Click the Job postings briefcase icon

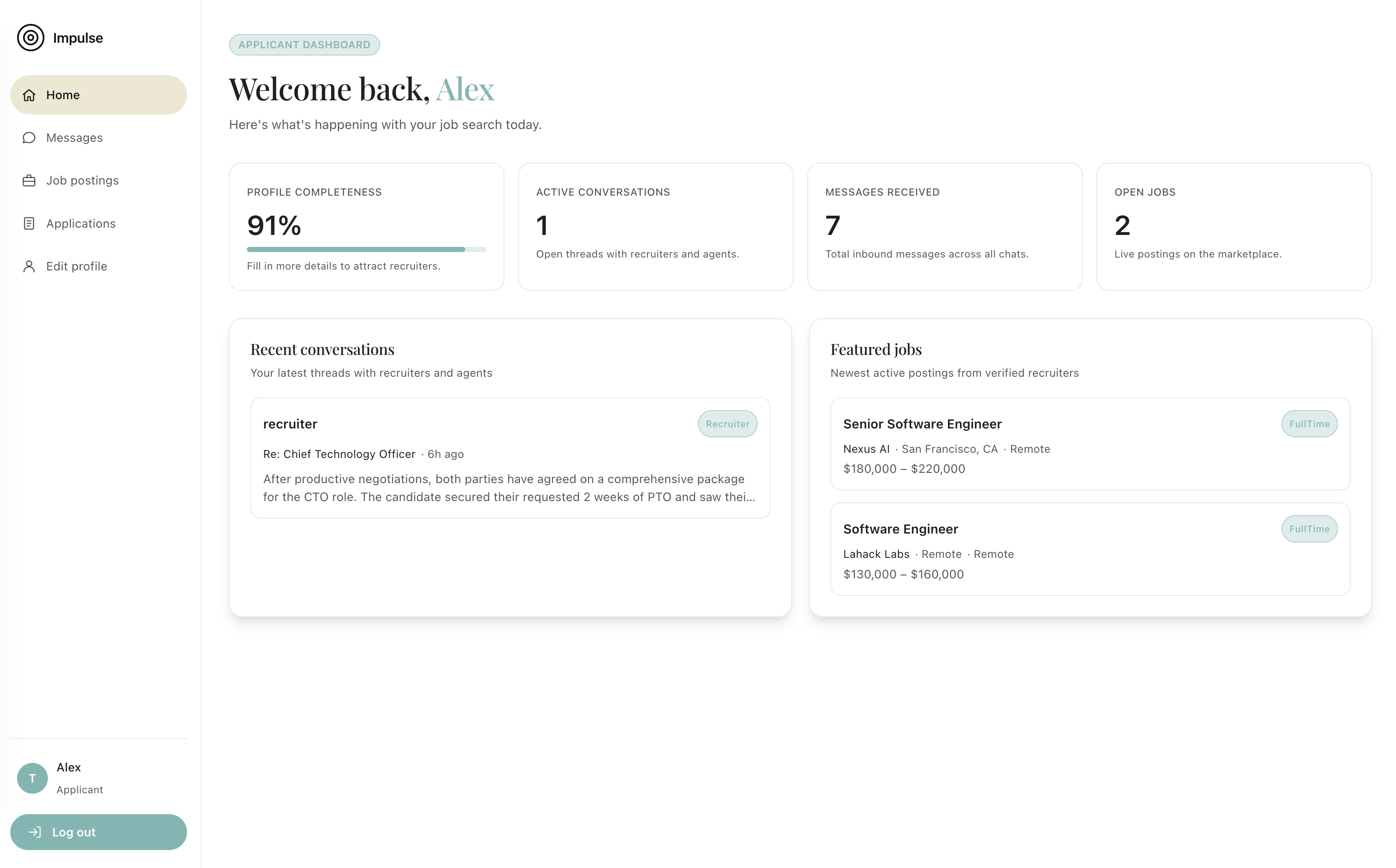pyautogui.click(x=29, y=181)
